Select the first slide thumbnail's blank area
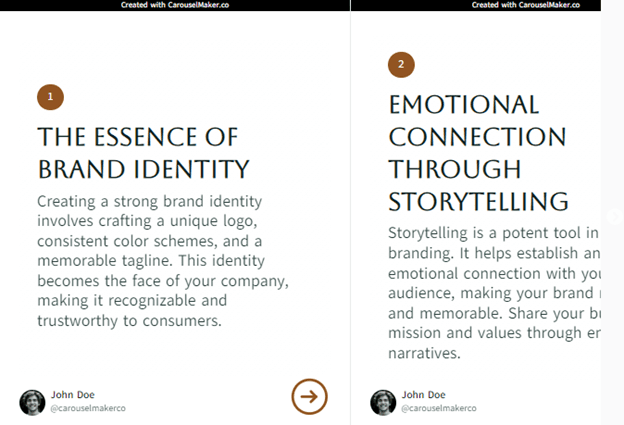Image resolution: width=624 pixels, height=425 pixels. point(175,48)
